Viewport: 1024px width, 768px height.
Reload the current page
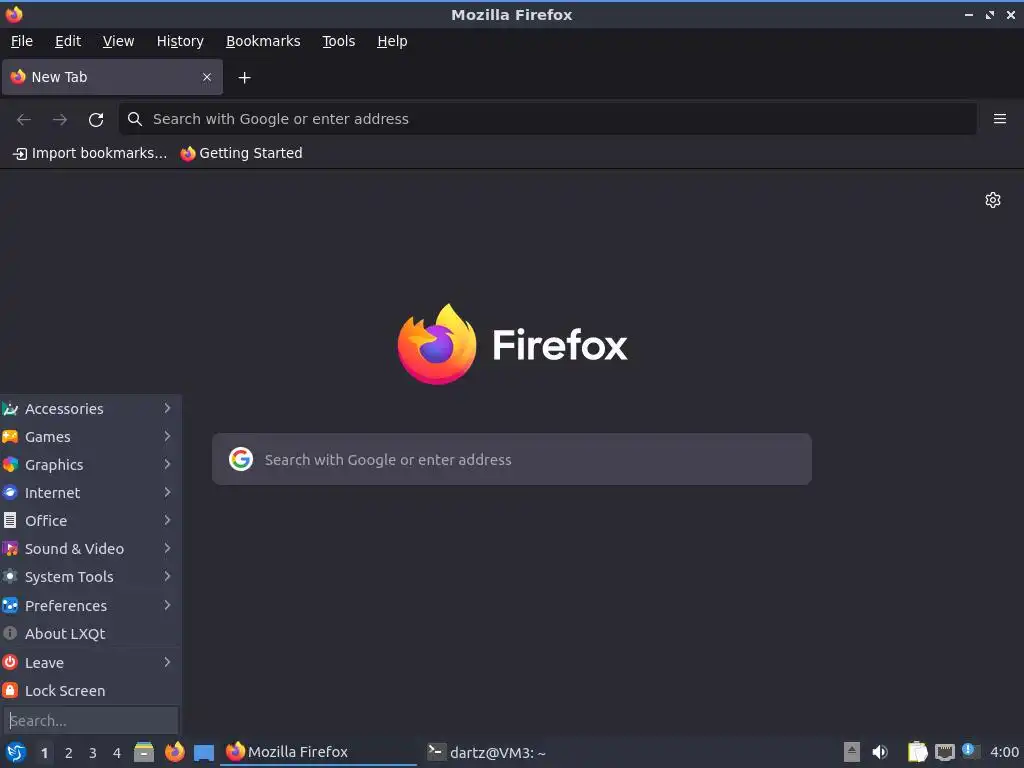96,120
